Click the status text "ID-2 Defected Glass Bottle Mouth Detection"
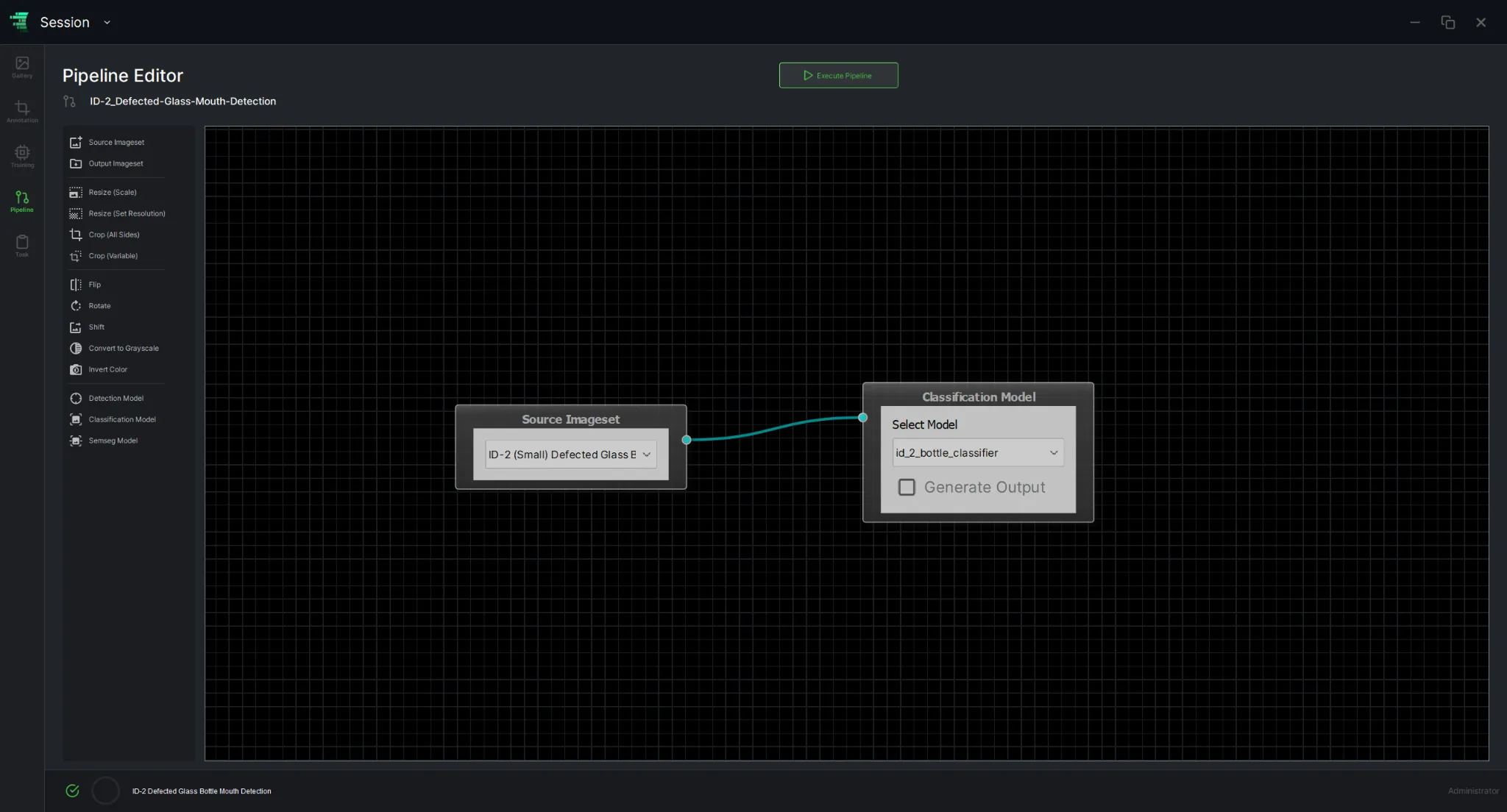The image size is (1507, 812). coord(202,791)
